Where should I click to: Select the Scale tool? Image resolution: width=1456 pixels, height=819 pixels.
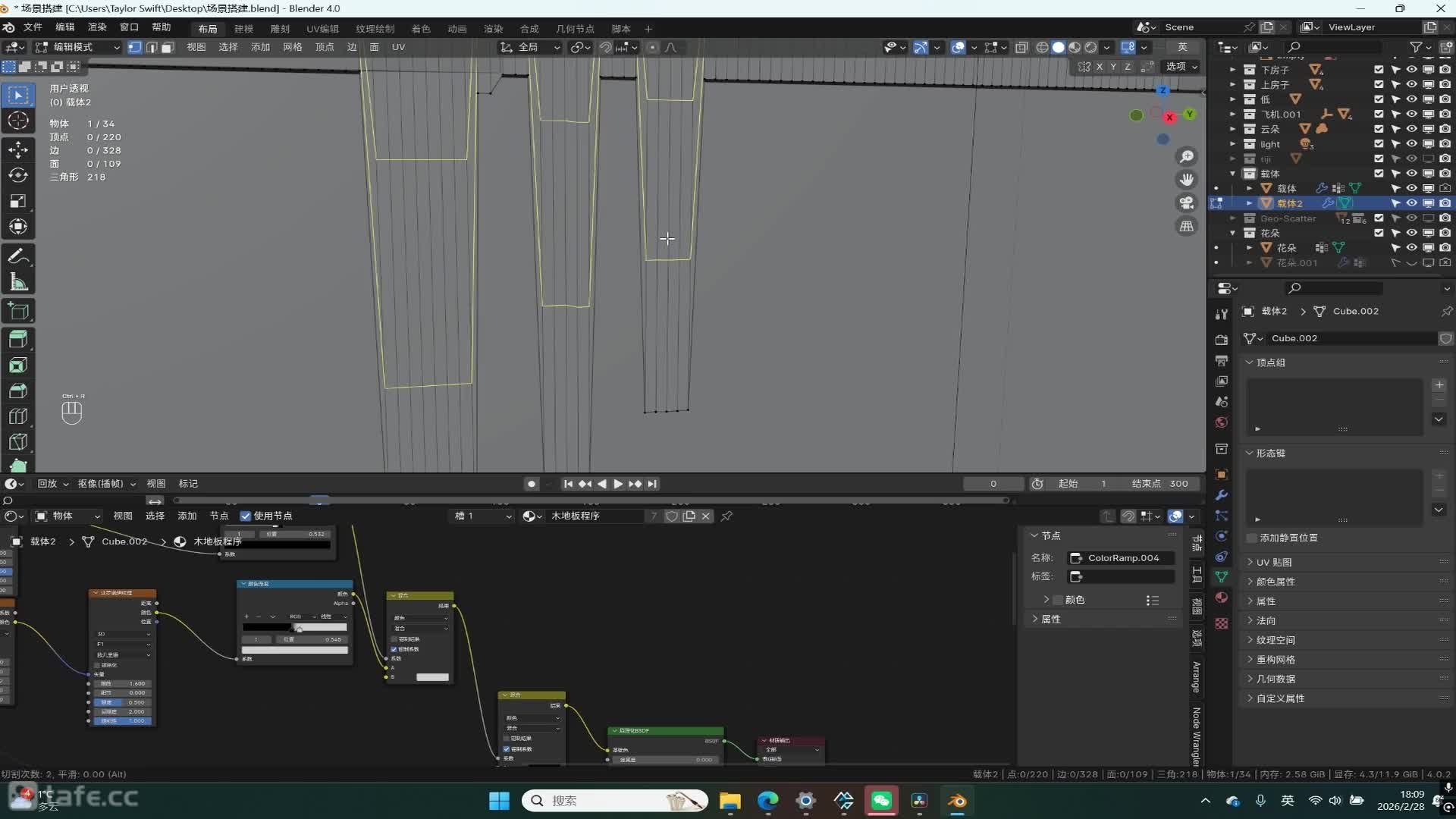[18, 201]
